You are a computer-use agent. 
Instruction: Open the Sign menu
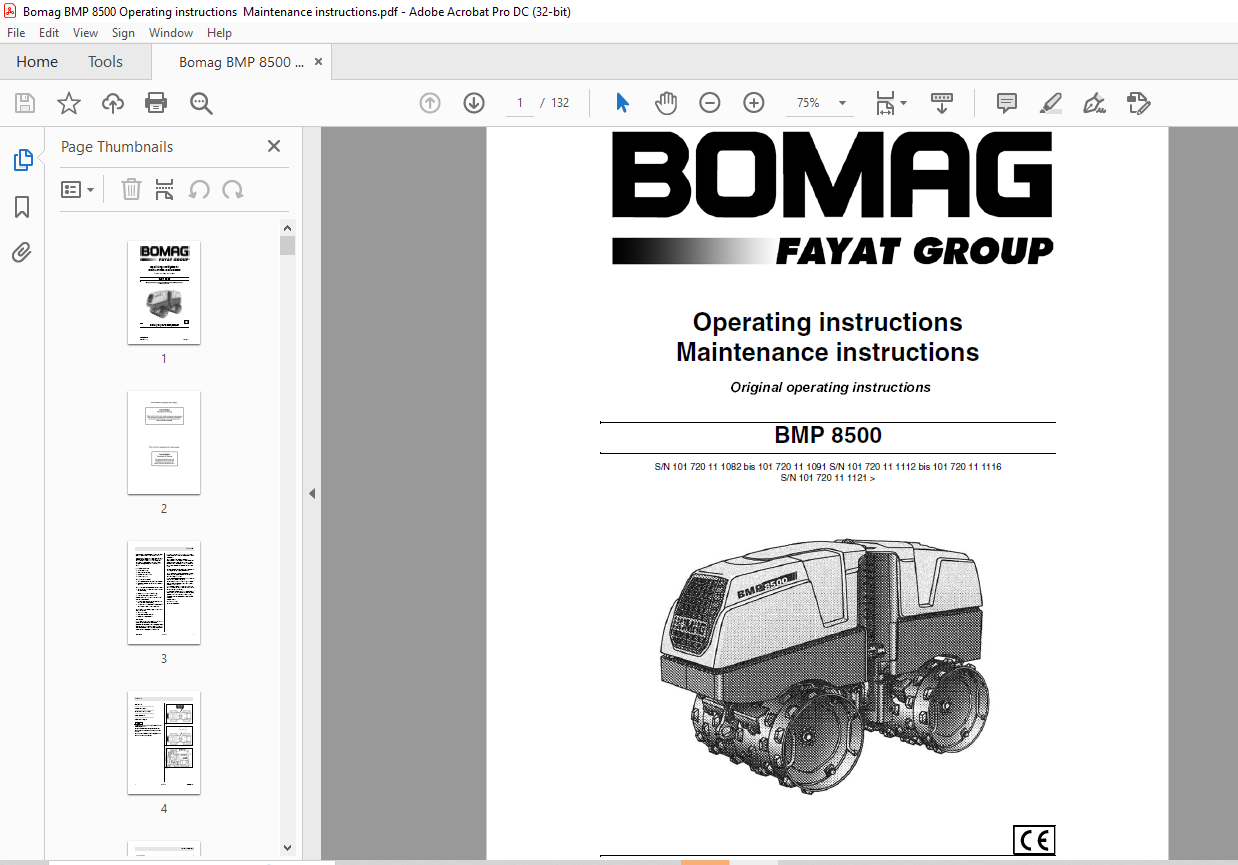click(x=123, y=32)
